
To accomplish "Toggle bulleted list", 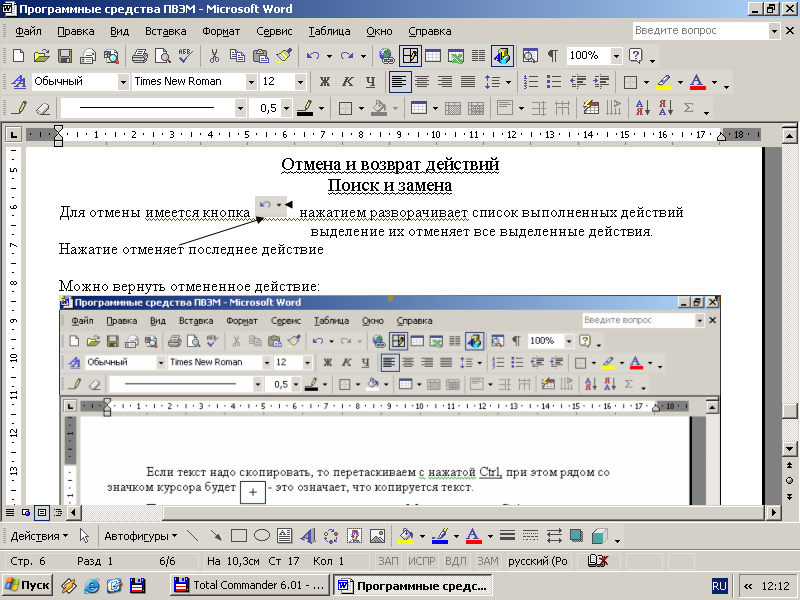I will [554, 82].
